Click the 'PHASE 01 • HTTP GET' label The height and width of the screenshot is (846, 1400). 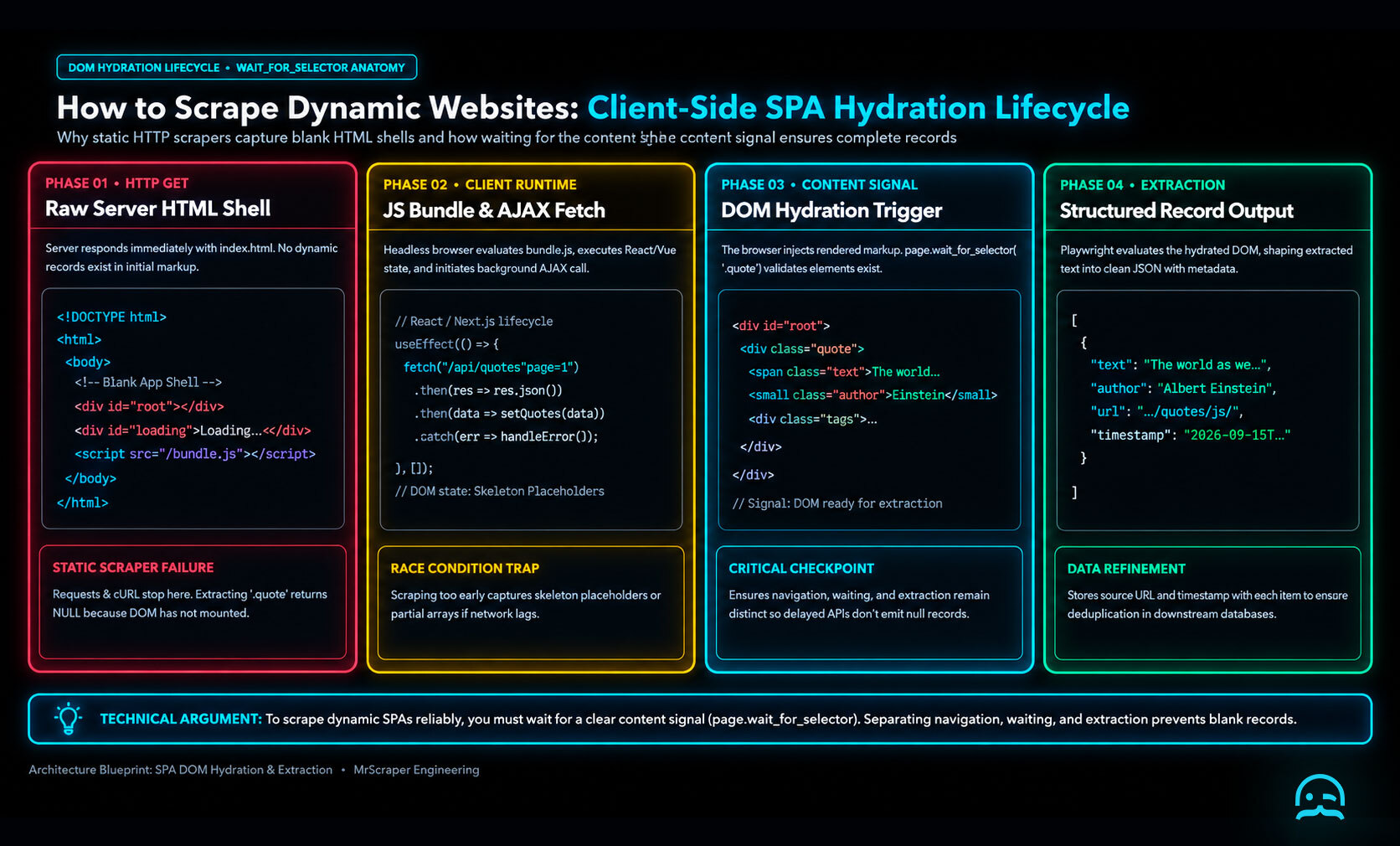pyautogui.click(x=117, y=183)
